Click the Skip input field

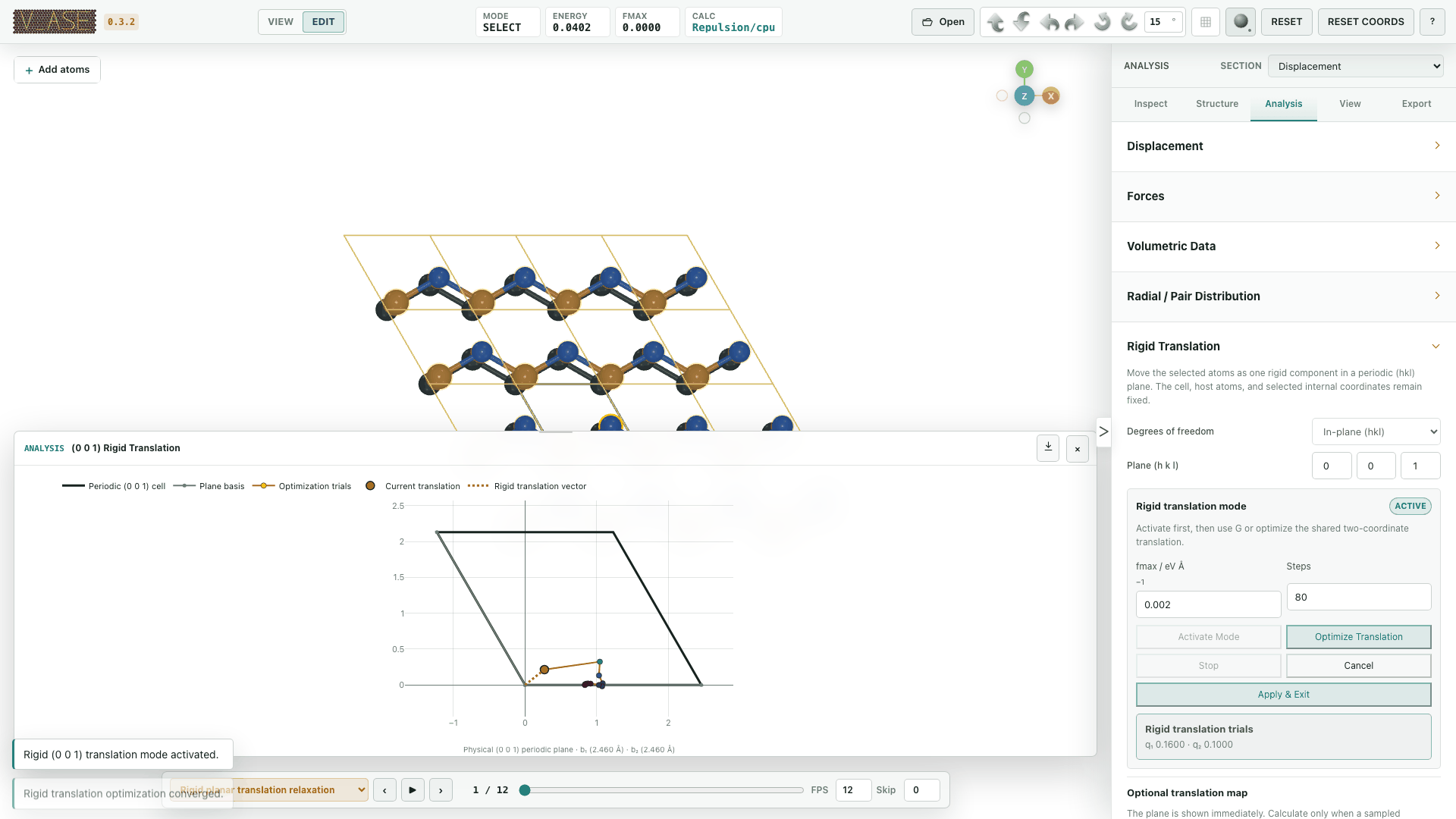pyautogui.click(x=921, y=790)
